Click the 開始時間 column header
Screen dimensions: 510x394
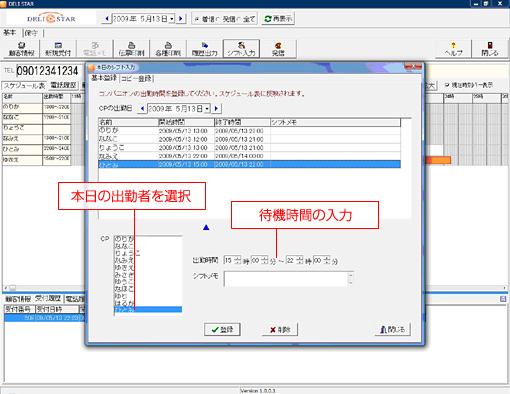point(186,122)
